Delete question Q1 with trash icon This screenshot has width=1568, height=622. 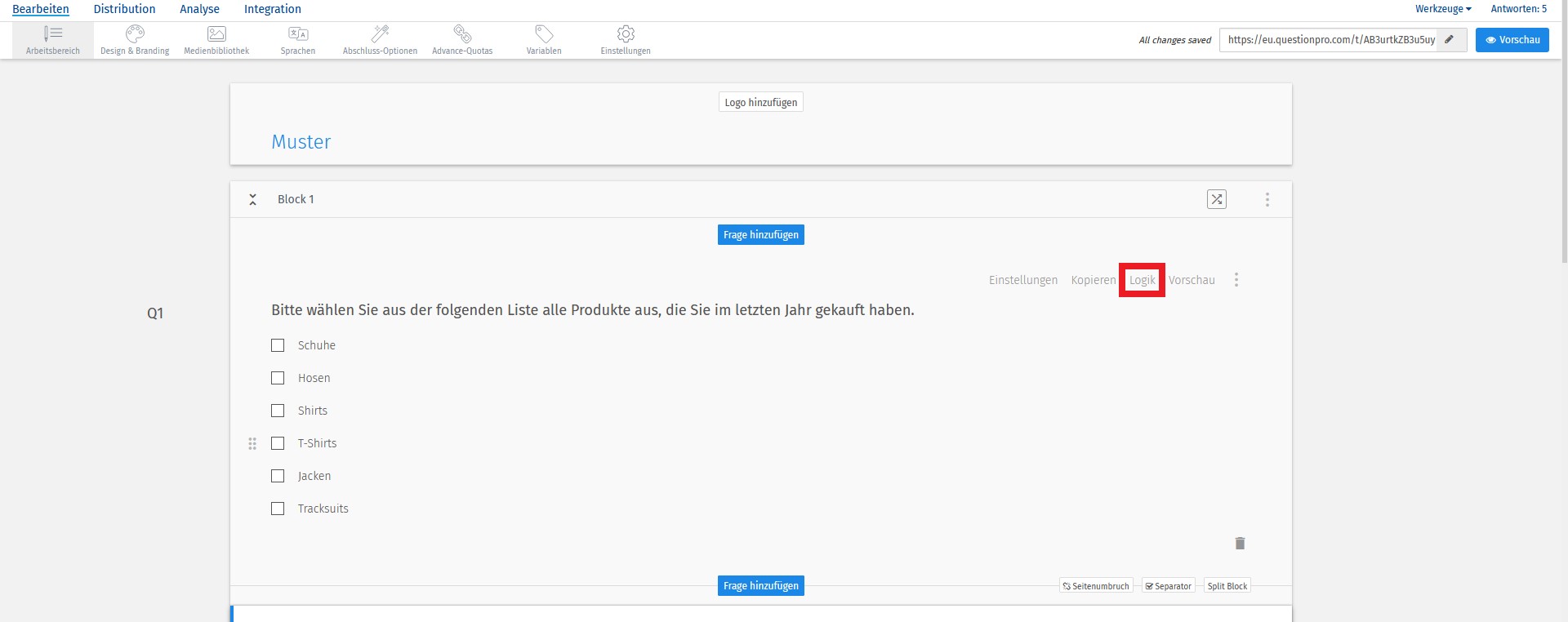1240,544
